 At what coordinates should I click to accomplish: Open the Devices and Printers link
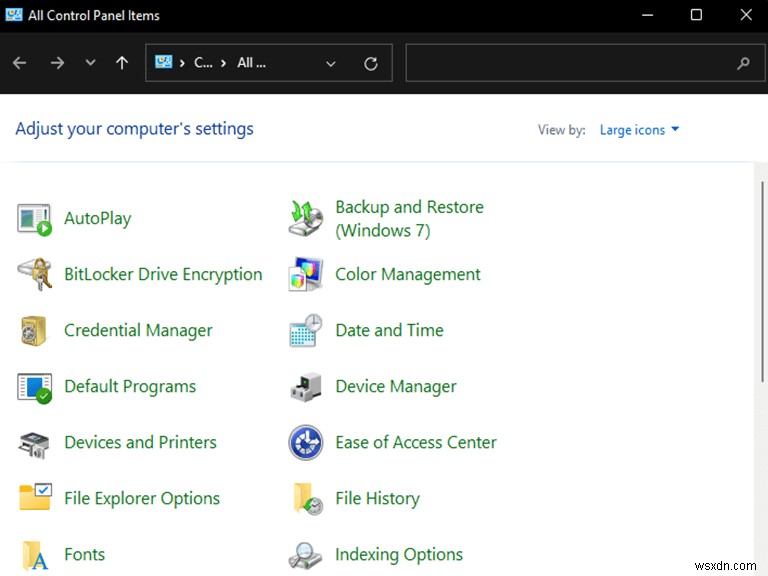[140, 442]
